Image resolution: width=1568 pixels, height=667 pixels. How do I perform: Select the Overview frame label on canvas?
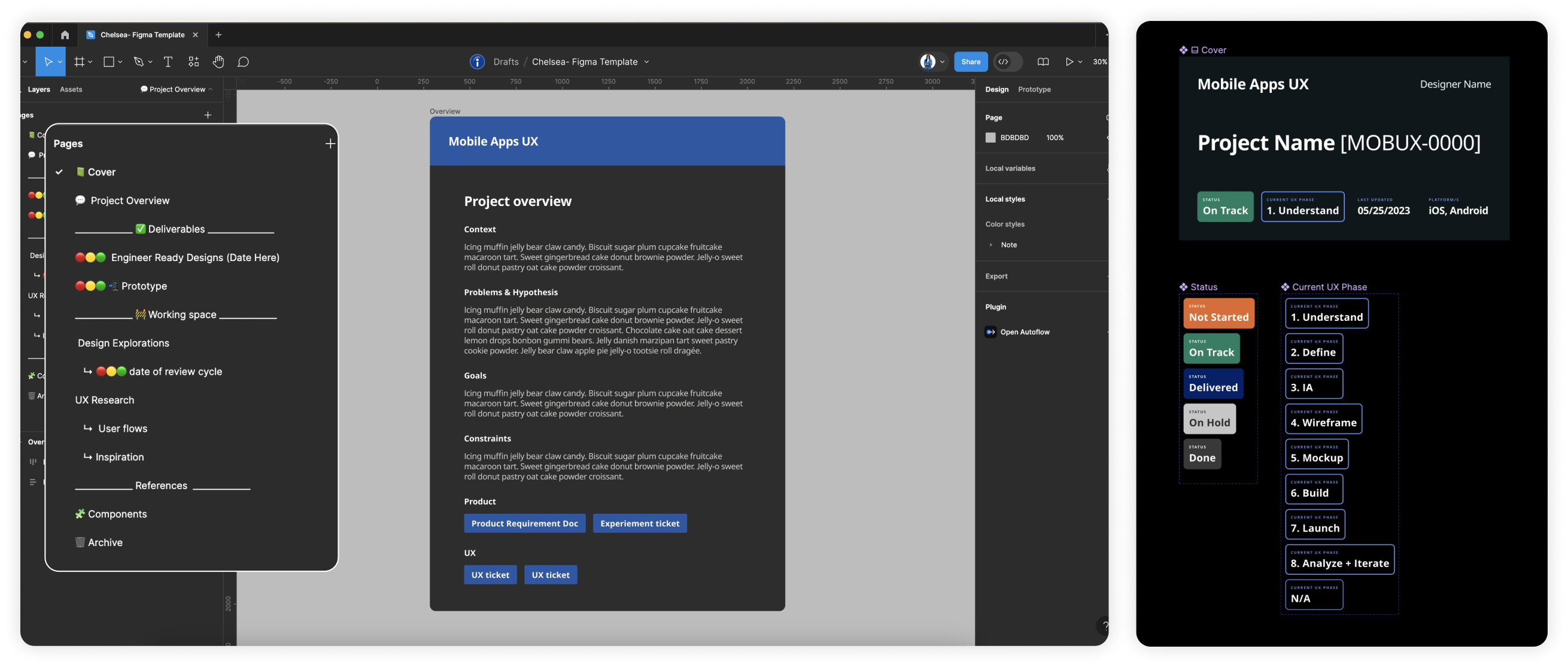[x=444, y=111]
